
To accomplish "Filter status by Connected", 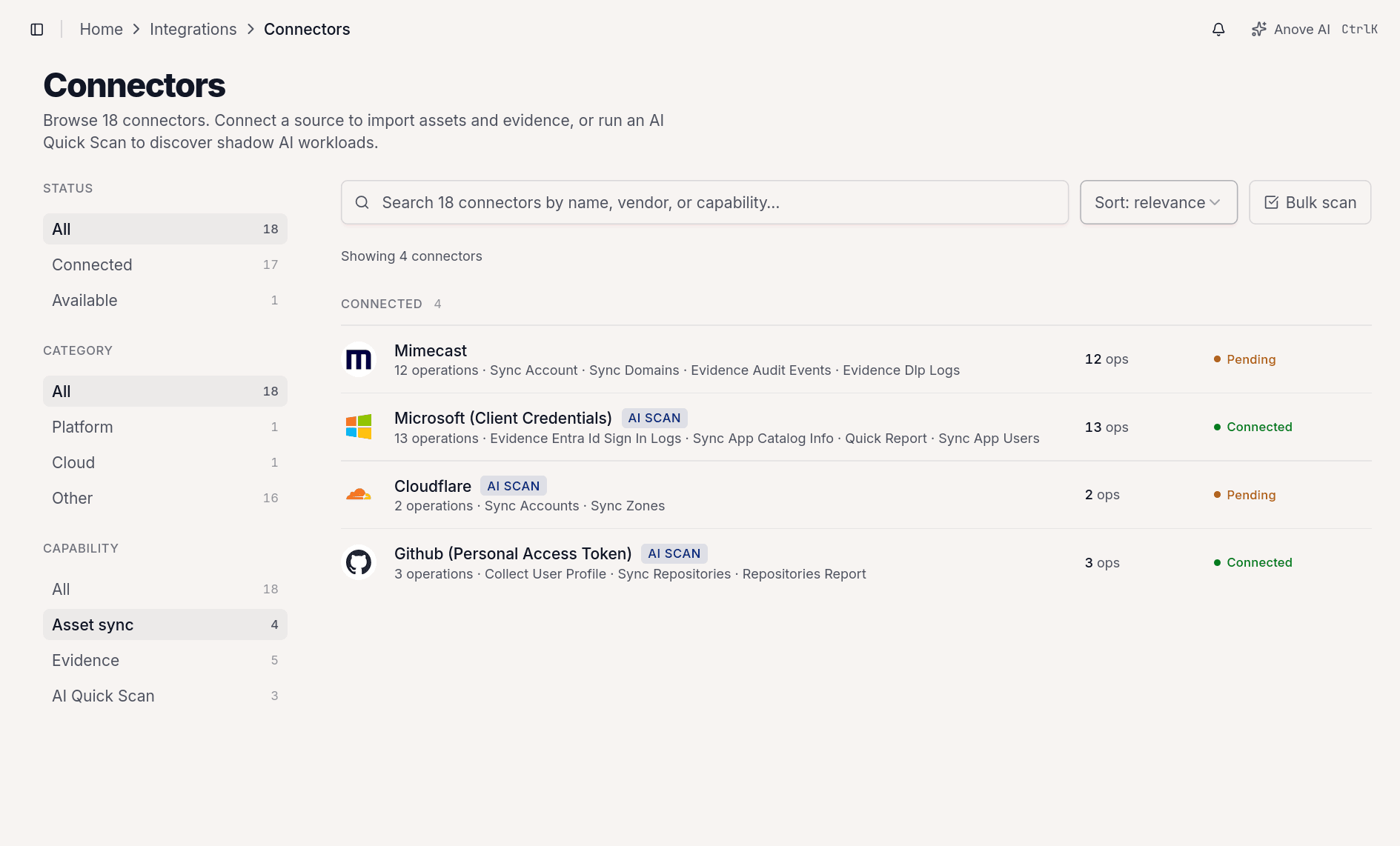I will click(165, 264).
